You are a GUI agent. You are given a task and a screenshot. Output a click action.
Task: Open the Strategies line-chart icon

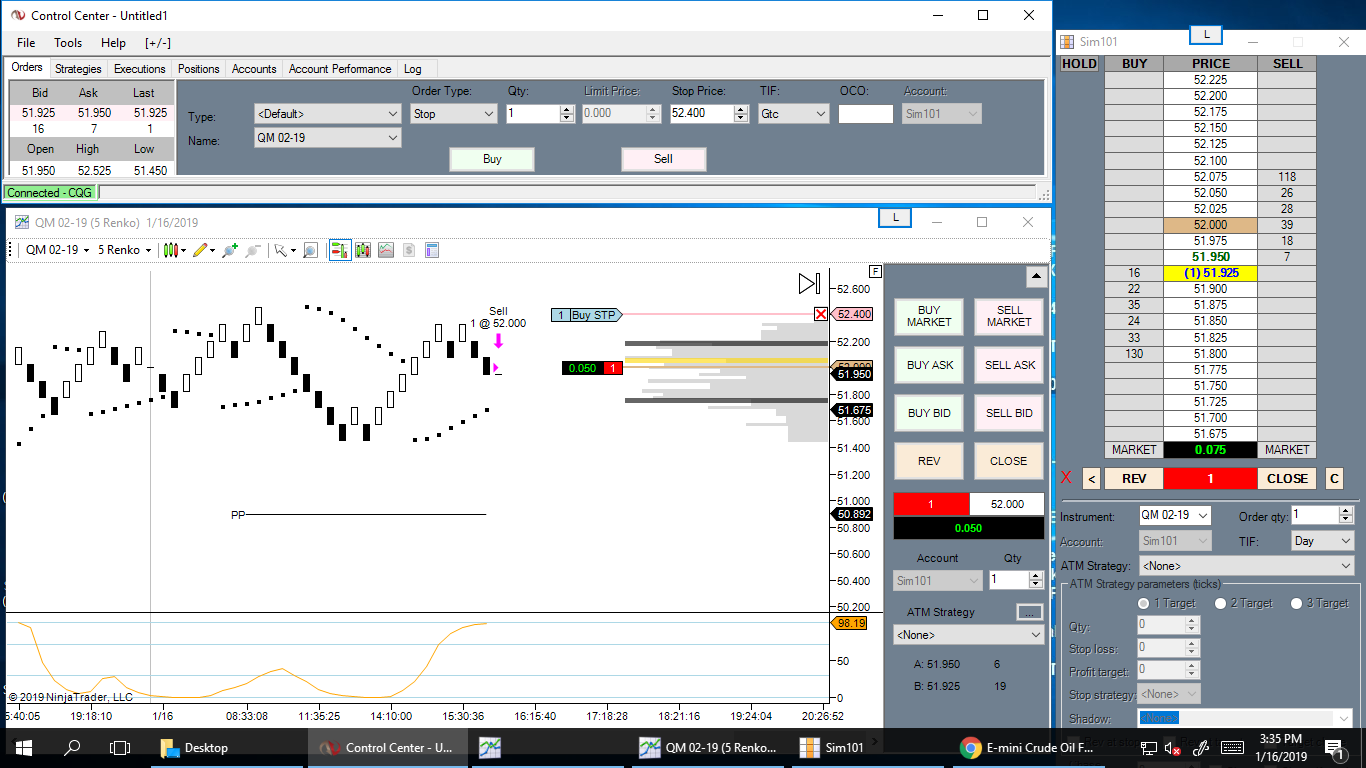[x=386, y=250]
